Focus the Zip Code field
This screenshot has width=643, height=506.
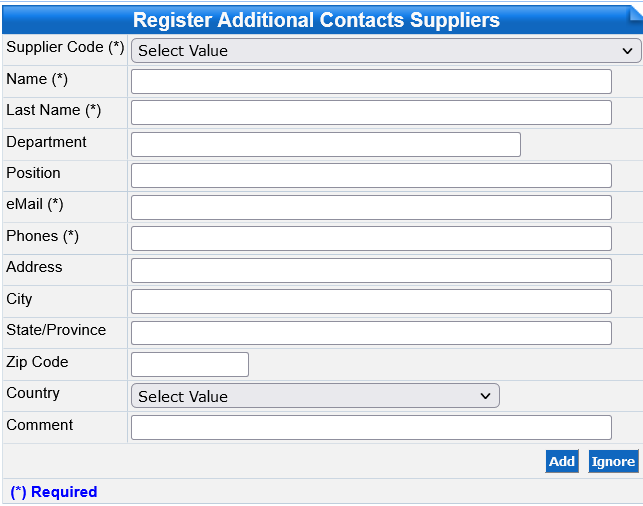coord(190,365)
